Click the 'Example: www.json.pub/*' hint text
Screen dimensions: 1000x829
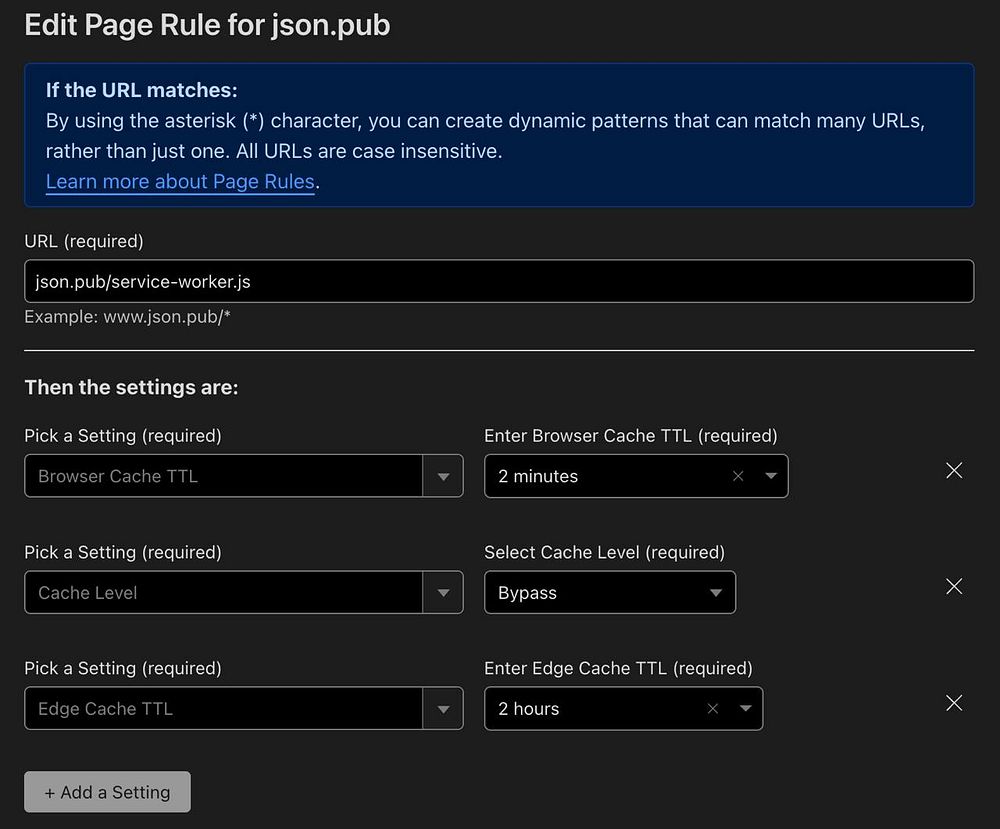coord(128,317)
